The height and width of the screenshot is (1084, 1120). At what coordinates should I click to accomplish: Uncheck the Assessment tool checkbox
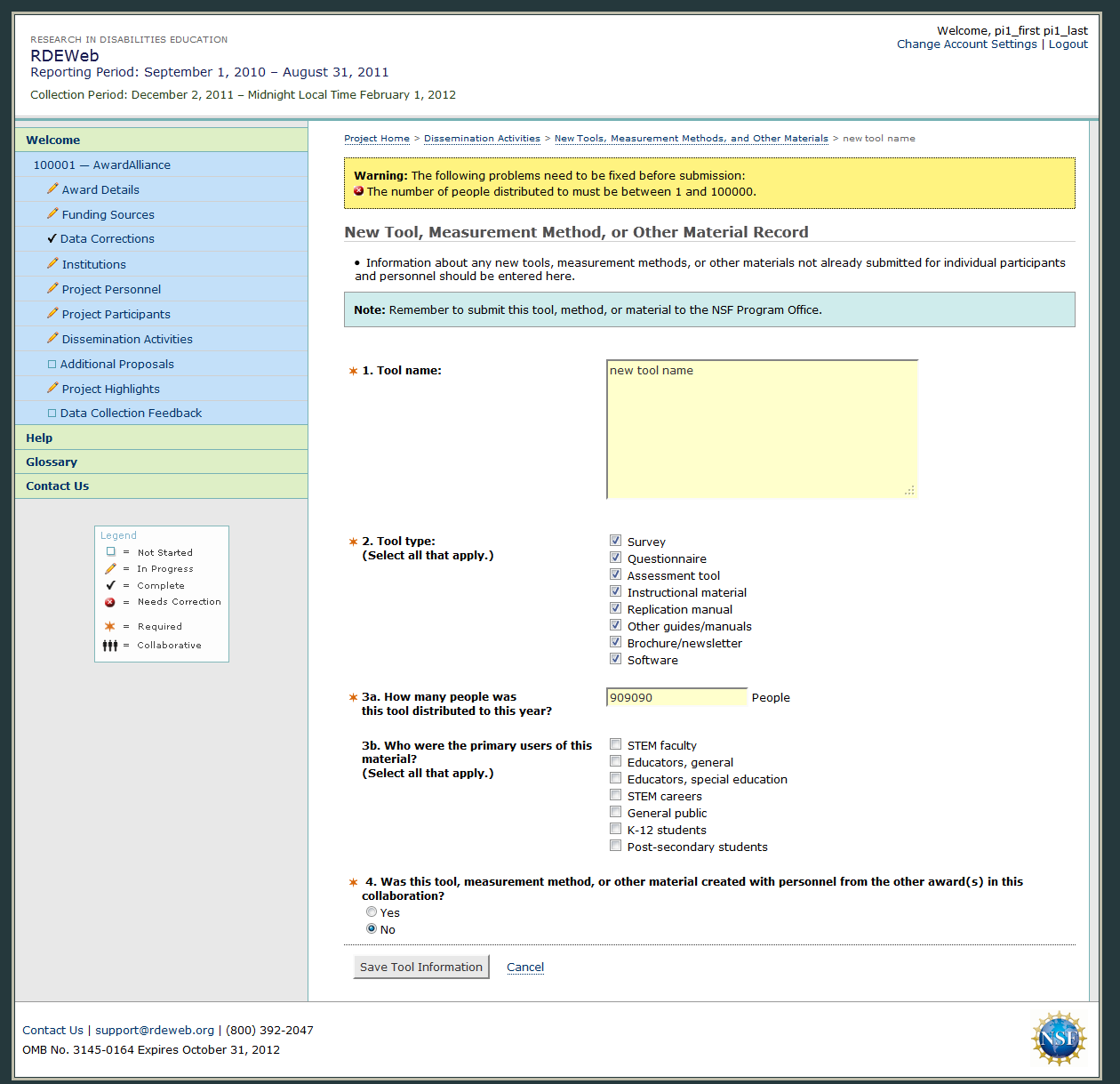click(615, 574)
